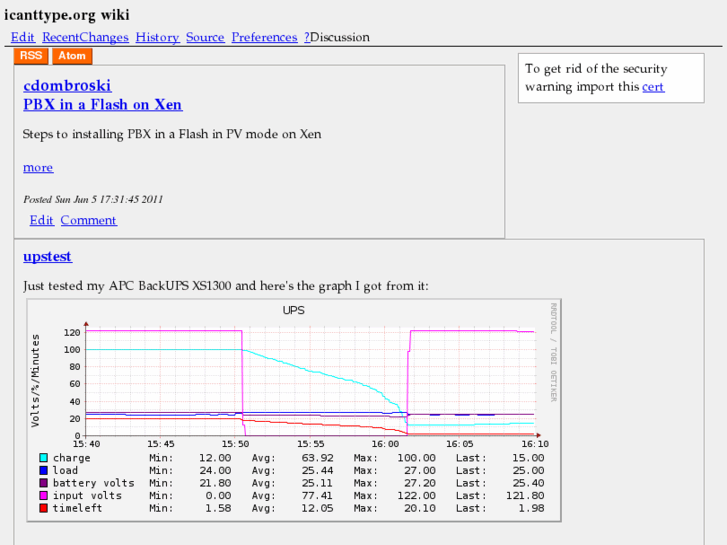Click the more link under the PBX post
The image size is (727, 545).
tap(38, 167)
